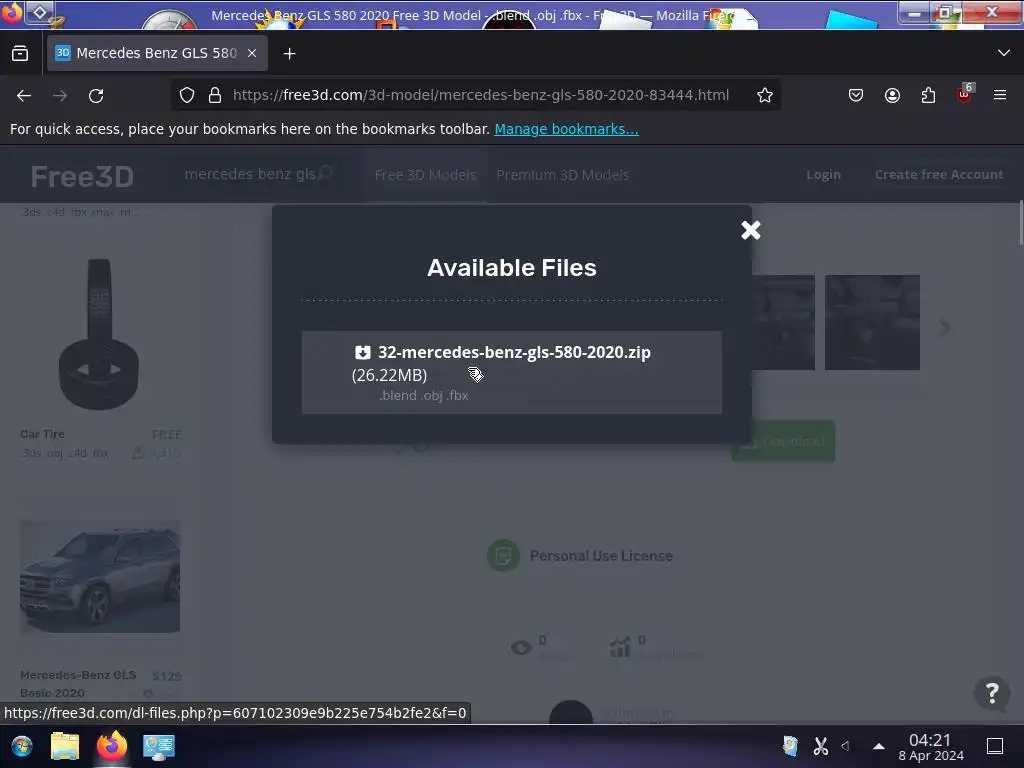This screenshot has width=1024, height=768.
Task: Open site security padlock info
Action: click(214, 95)
